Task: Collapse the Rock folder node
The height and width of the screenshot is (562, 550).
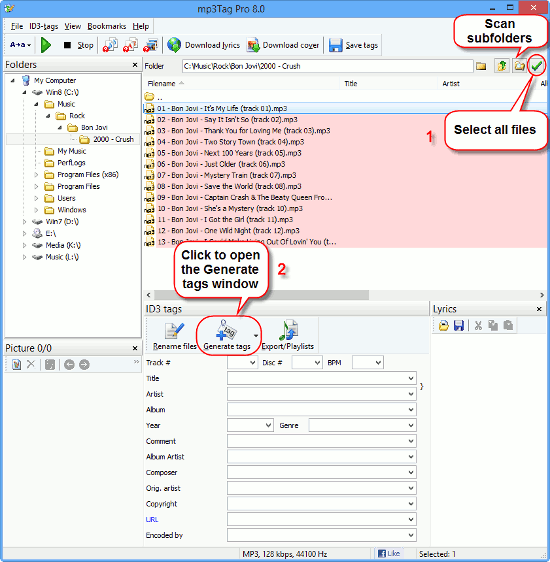Action: pos(48,116)
